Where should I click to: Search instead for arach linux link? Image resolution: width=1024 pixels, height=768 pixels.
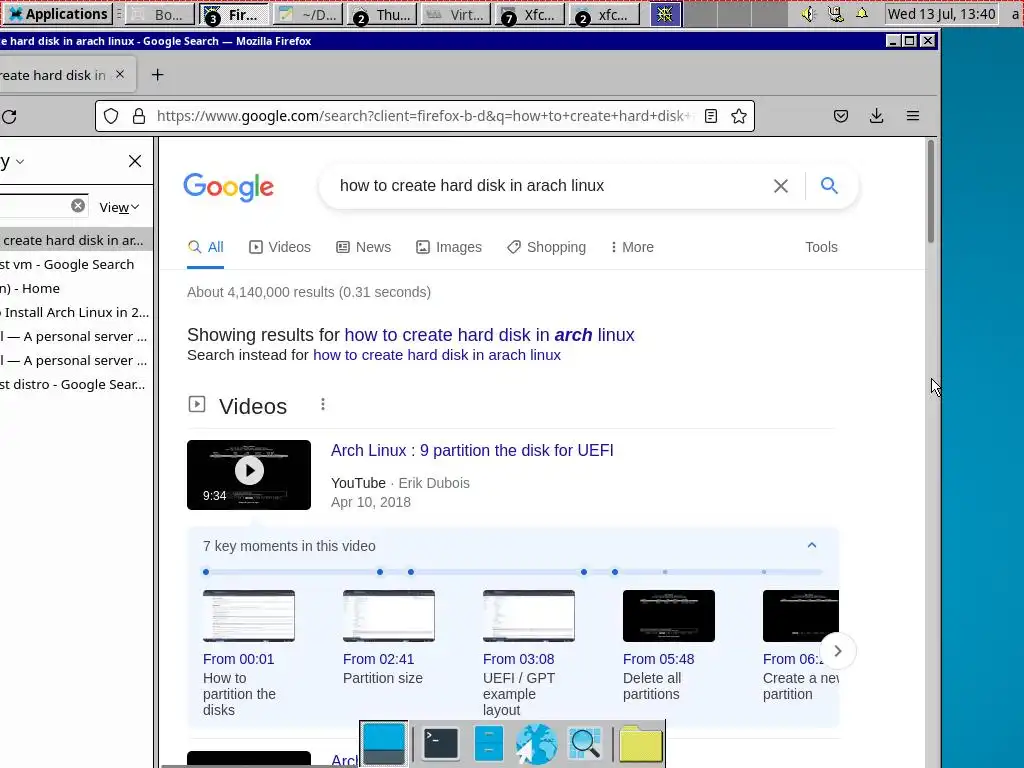[x=436, y=355]
